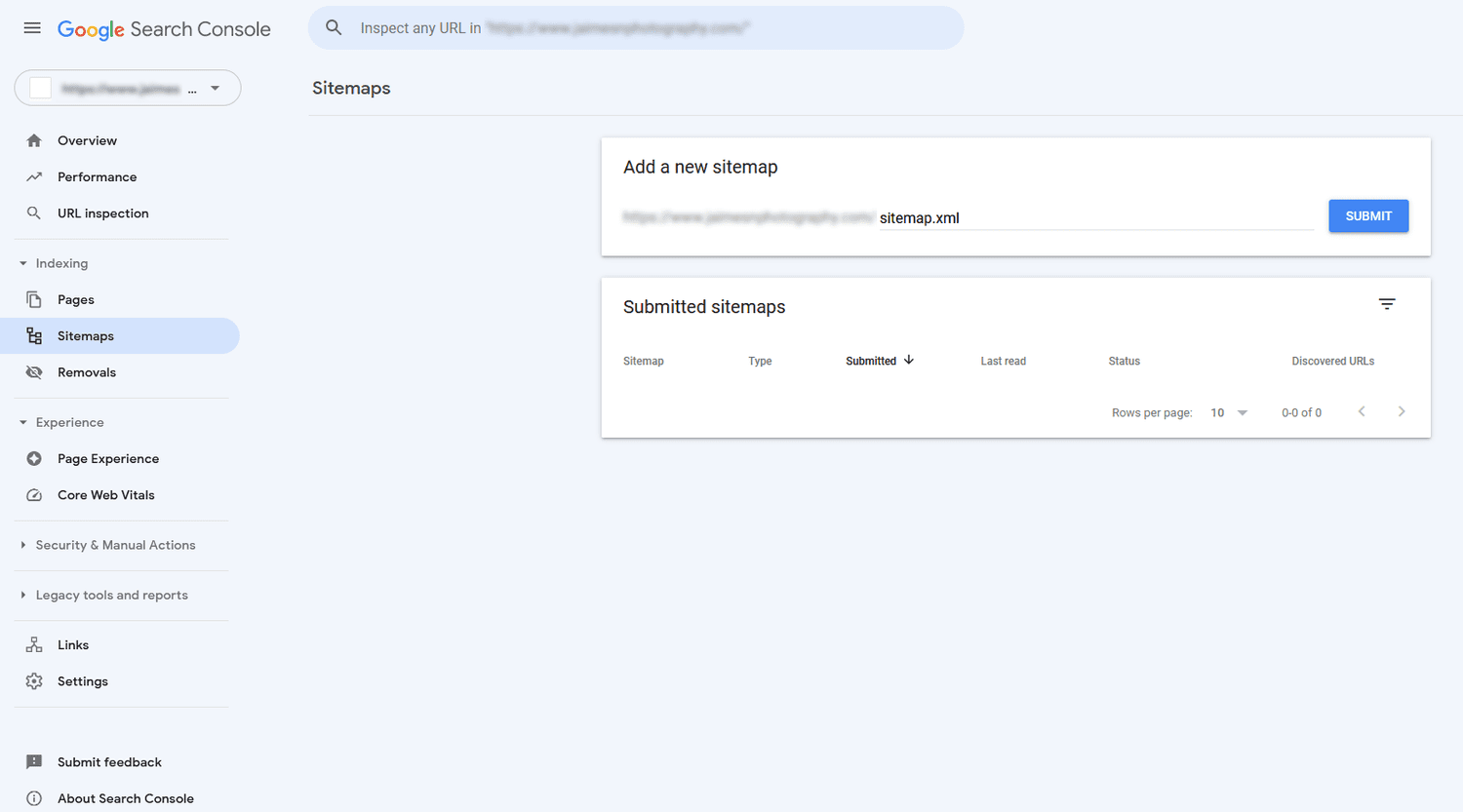Expand Legacy tools and reports
The image size is (1463, 812).
click(21, 595)
